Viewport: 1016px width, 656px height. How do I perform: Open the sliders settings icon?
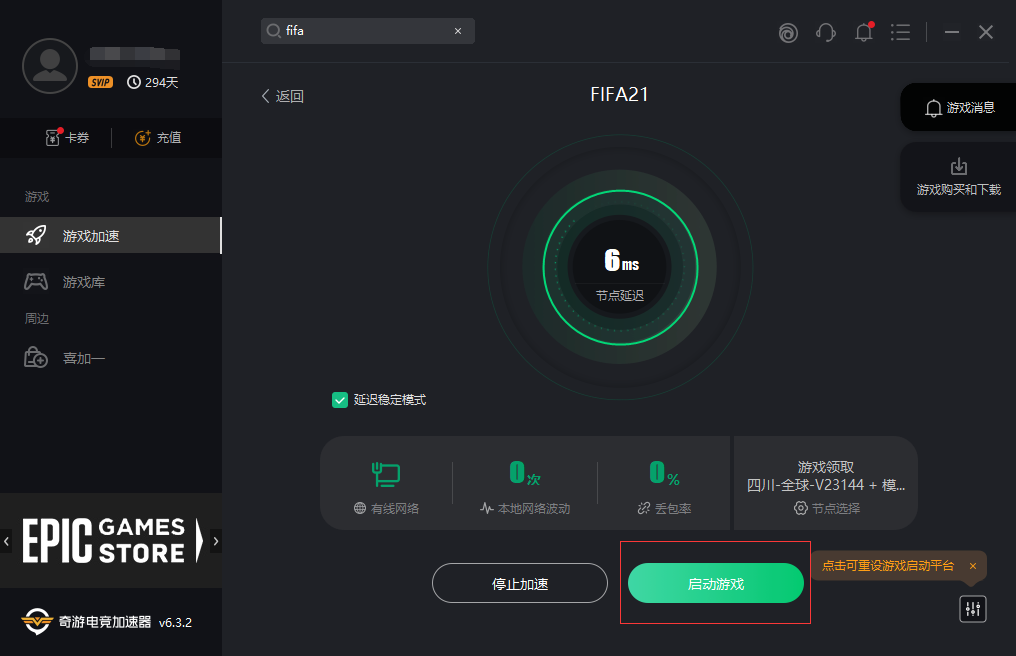click(x=973, y=609)
